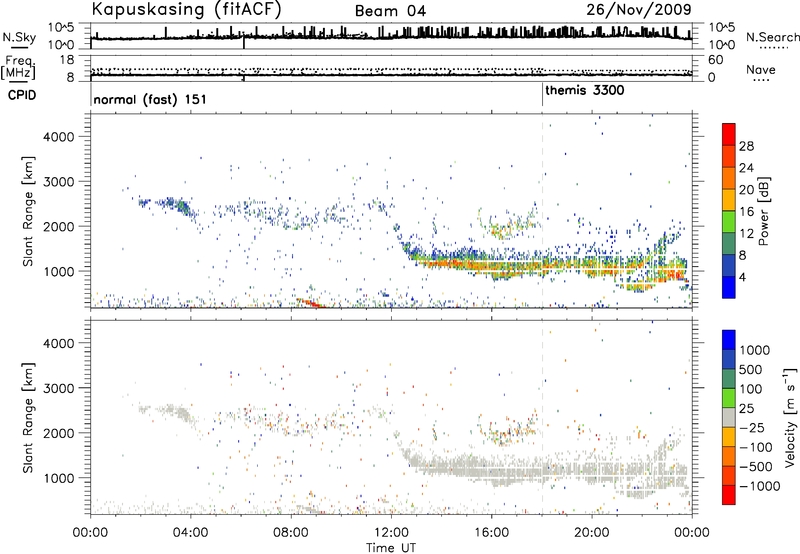
Task: Select the "themis 3300" CPID entry
Action: [585, 91]
